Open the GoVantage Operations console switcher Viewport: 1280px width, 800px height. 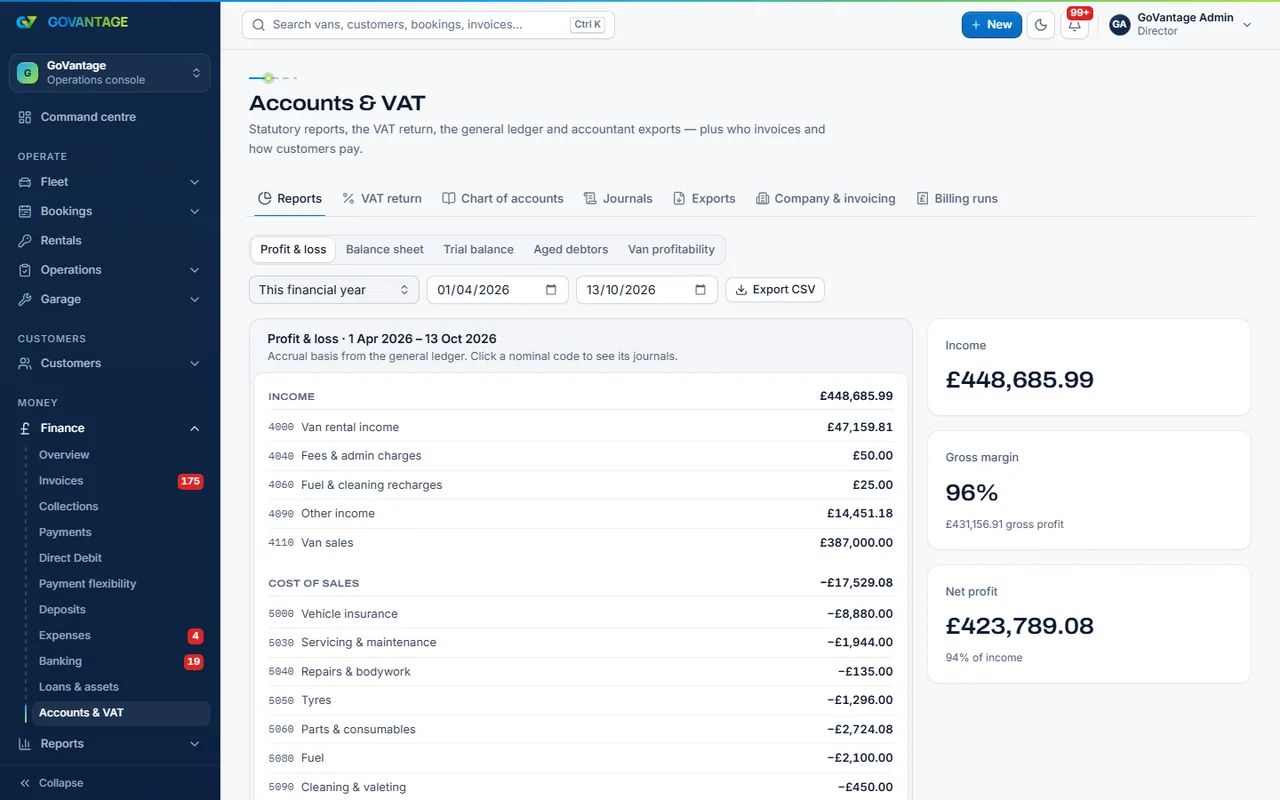[x=110, y=73]
